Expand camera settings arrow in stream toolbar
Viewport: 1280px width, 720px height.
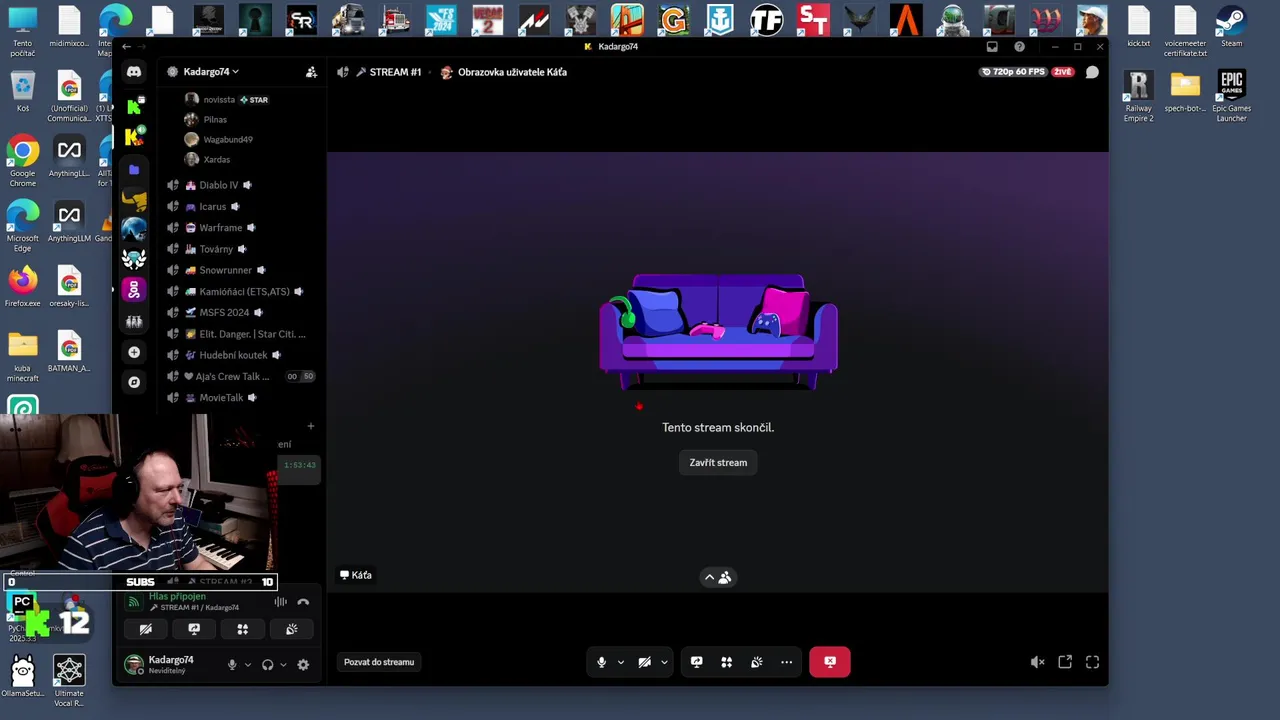tap(664, 662)
